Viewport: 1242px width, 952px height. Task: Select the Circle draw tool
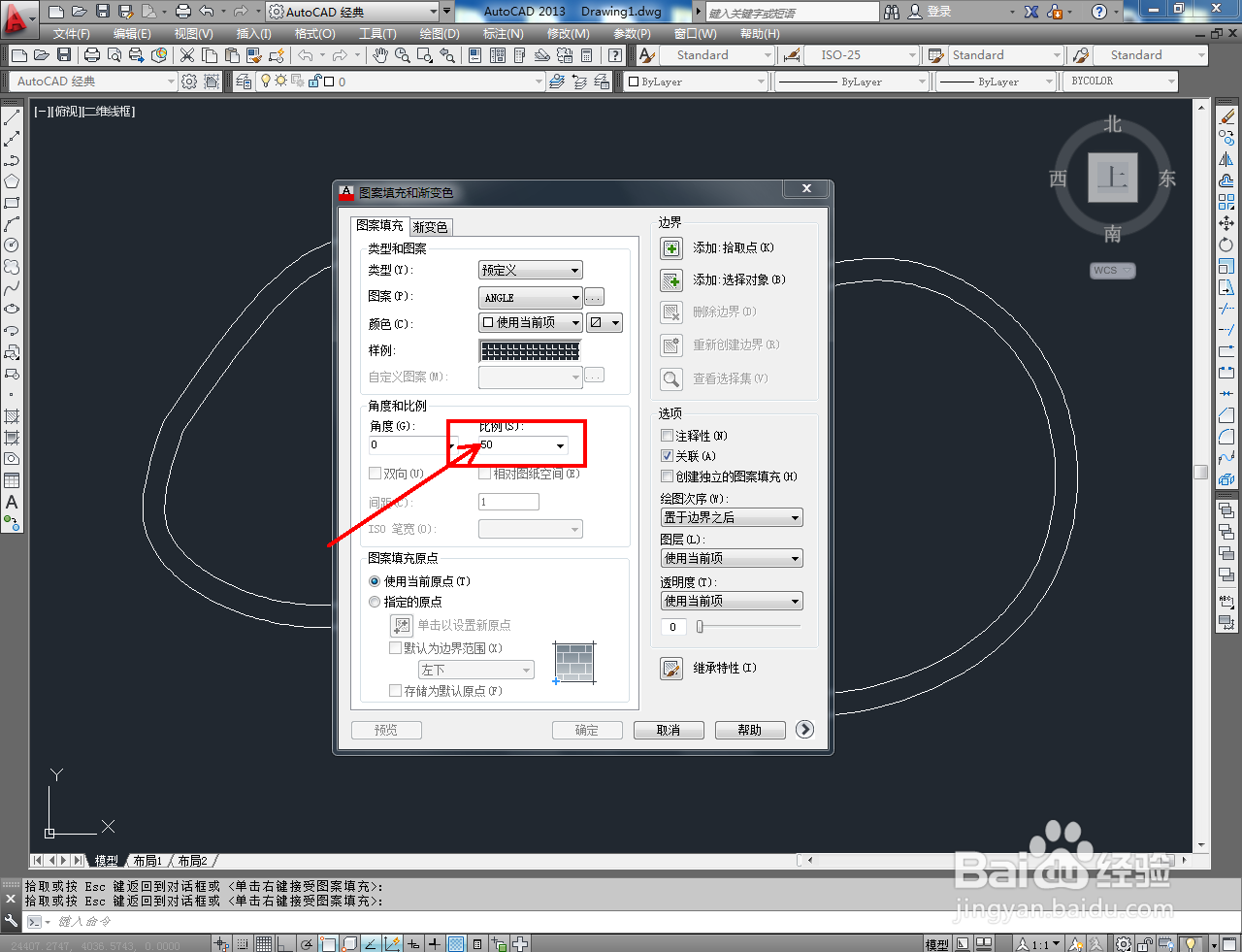[x=12, y=246]
